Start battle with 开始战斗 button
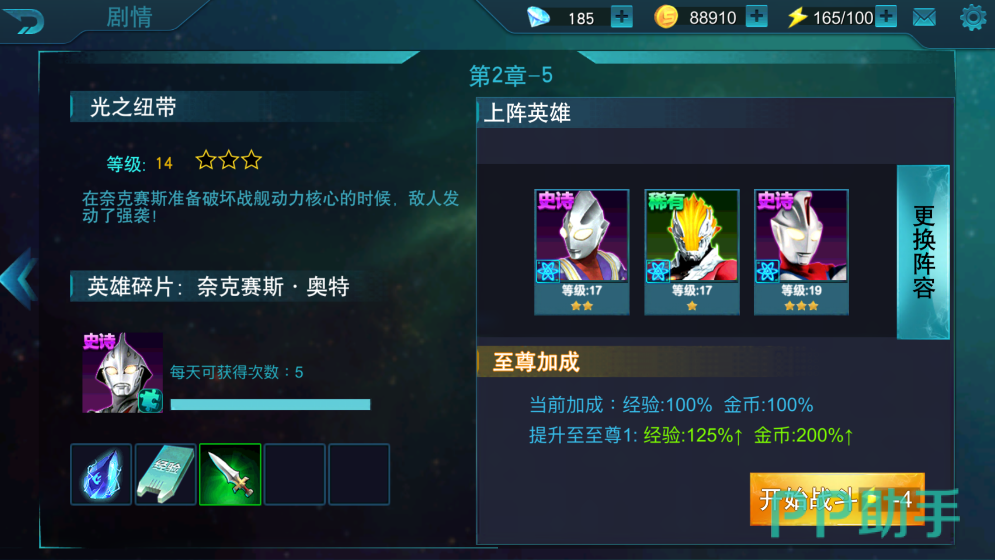Image resolution: width=995 pixels, height=560 pixels. (x=837, y=499)
